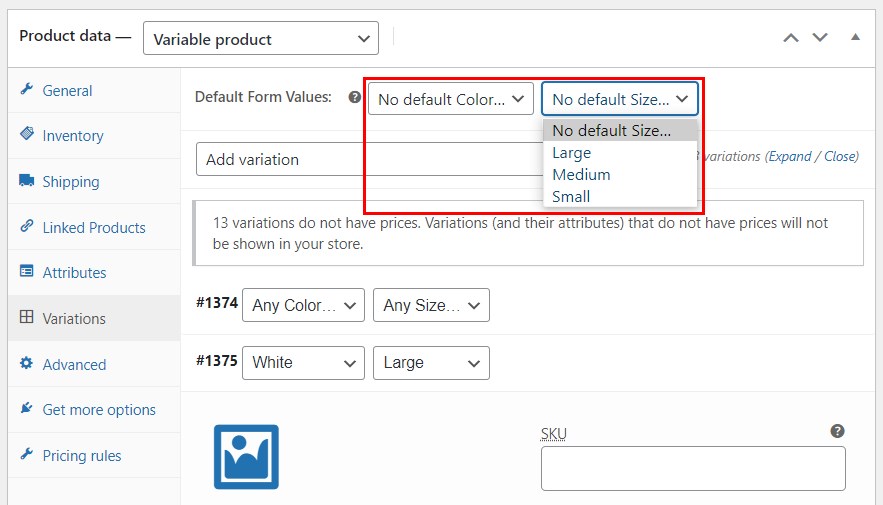Choose 'No default Size...' in dropdown list

[620, 131]
